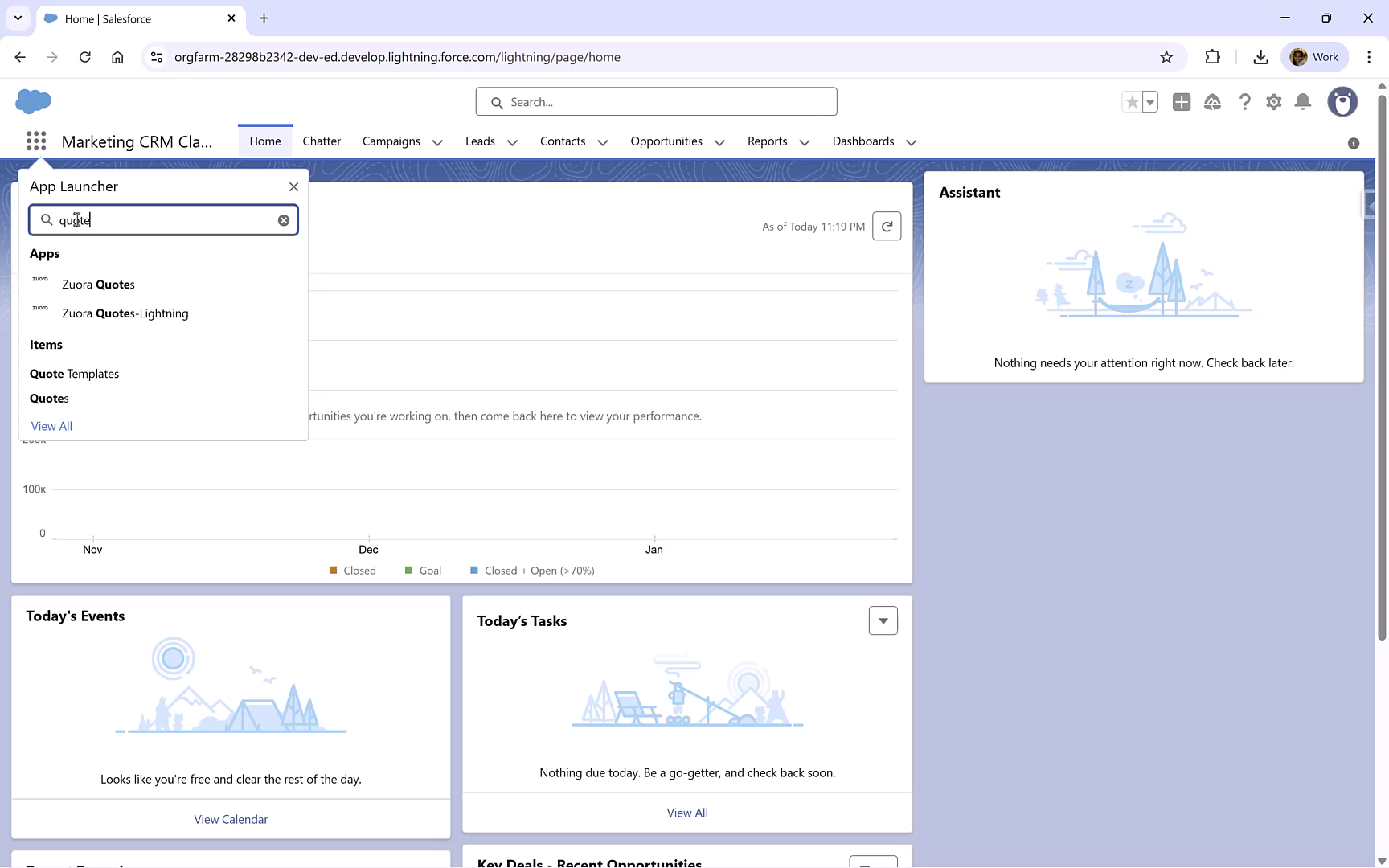Click View All in the App Launcher

click(x=51, y=426)
